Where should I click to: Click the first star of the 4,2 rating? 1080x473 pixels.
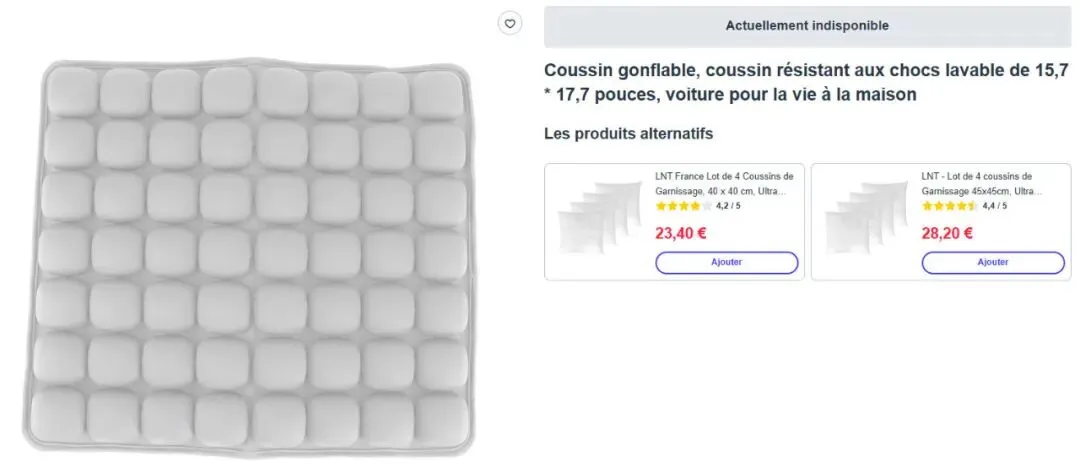(x=661, y=206)
